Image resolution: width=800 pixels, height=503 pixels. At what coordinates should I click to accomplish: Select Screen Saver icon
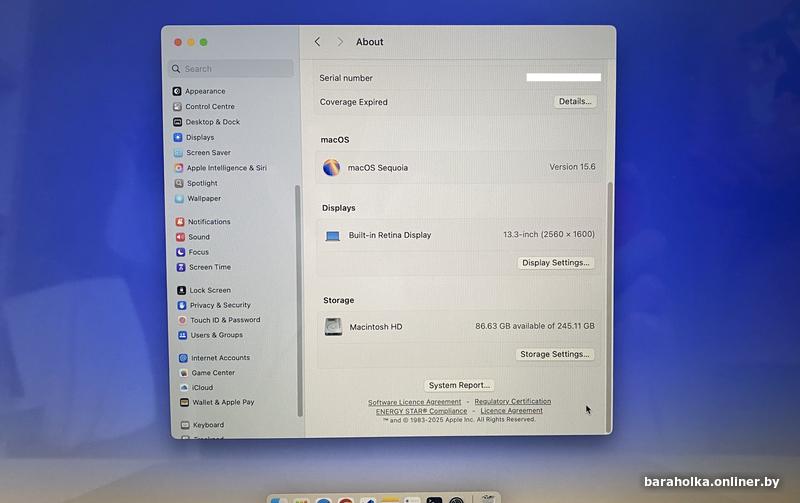coord(178,153)
